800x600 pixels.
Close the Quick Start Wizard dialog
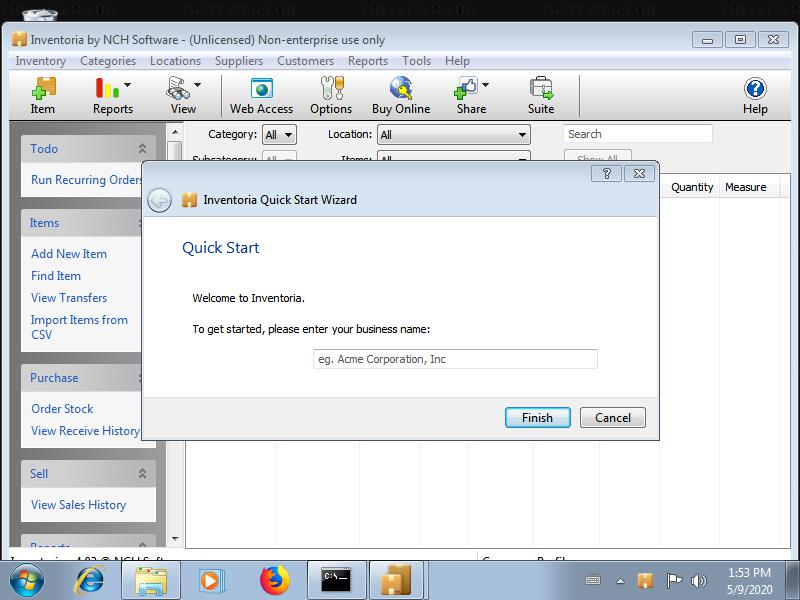639,173
